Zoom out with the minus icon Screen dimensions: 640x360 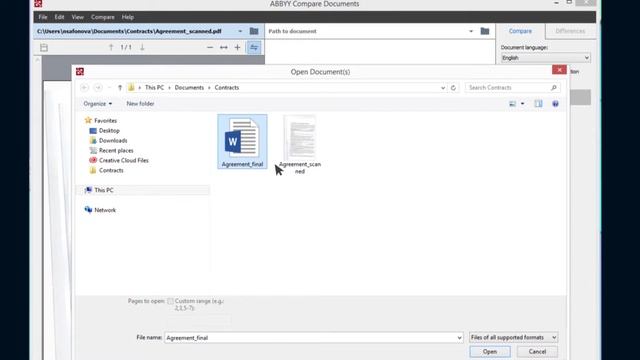pos(210,47)
